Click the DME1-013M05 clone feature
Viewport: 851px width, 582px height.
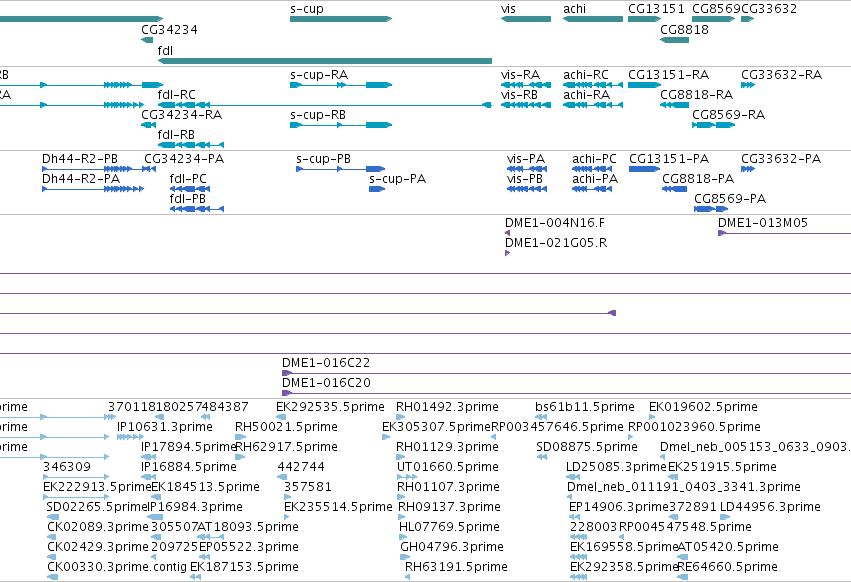(784, 233)
